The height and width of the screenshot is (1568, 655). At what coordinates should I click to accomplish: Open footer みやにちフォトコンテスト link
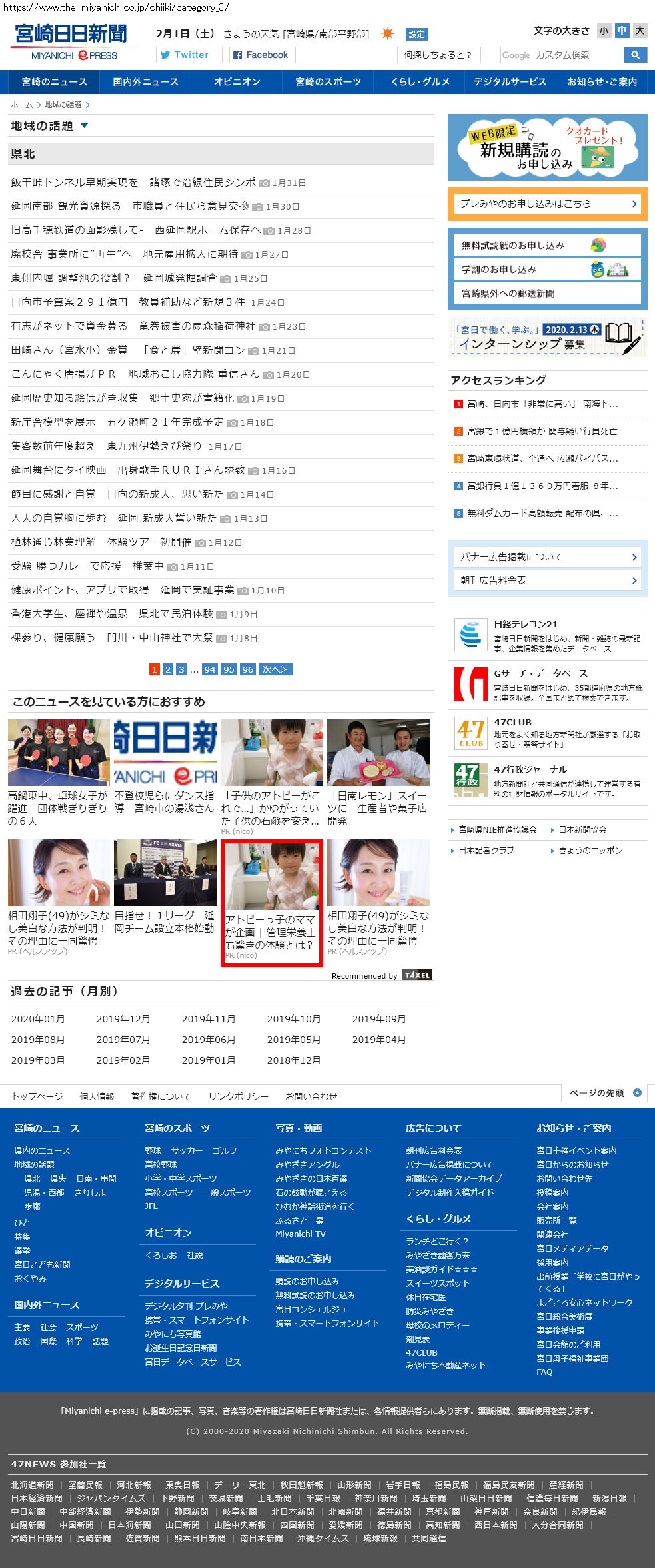coord(323,1150)
